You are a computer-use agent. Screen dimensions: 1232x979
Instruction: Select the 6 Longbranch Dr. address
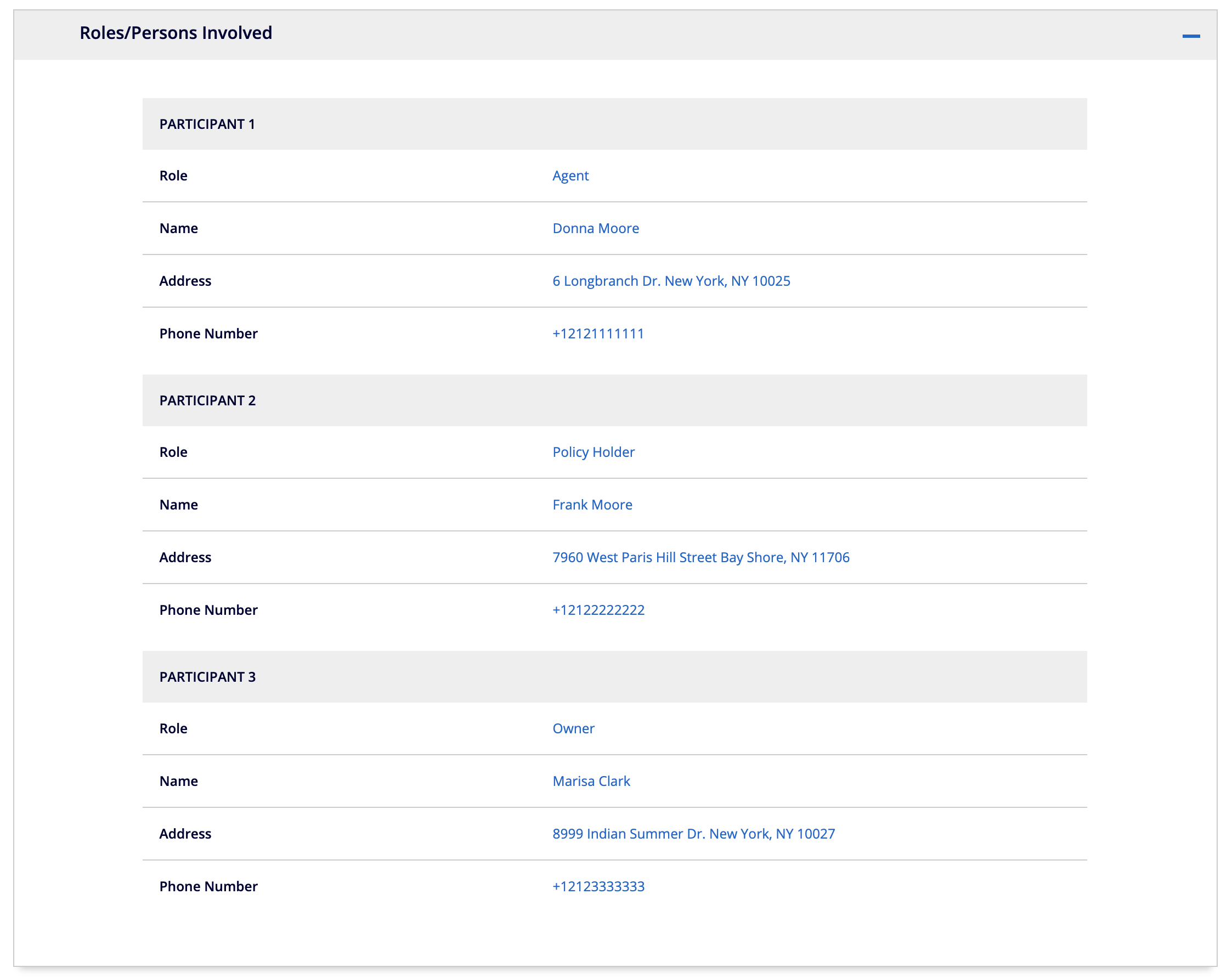point(670,281)
